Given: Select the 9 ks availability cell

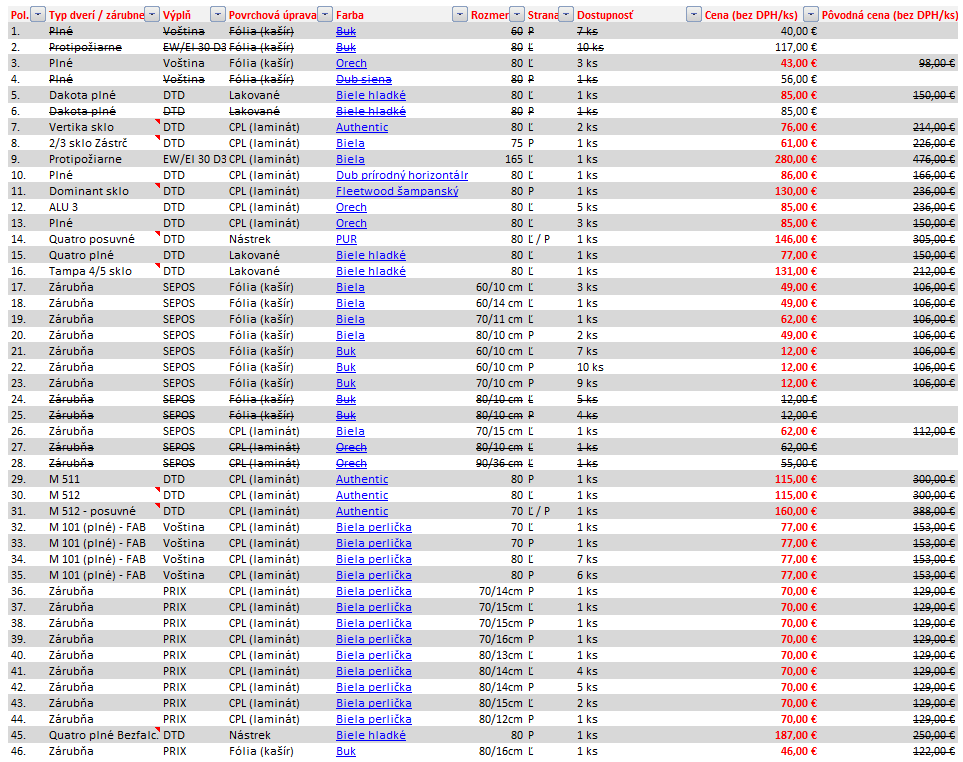Looking at the screenshot, I should tap(587, 383).
